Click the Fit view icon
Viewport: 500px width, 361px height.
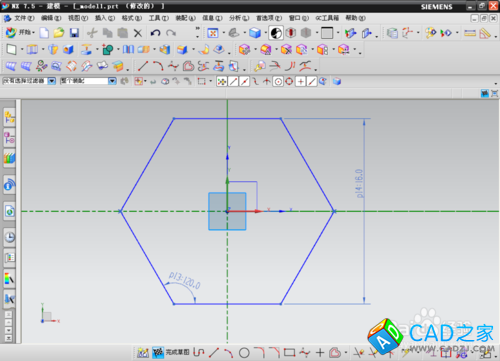coord(213,33)
